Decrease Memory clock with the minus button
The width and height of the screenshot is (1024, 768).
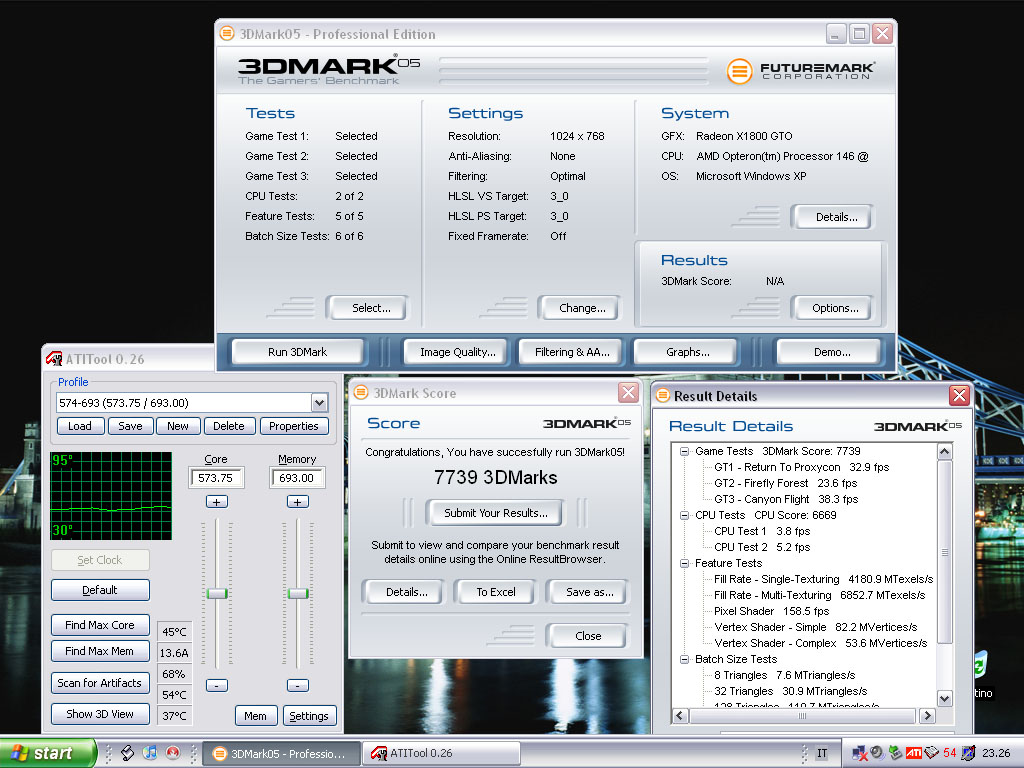pos(298,685)
